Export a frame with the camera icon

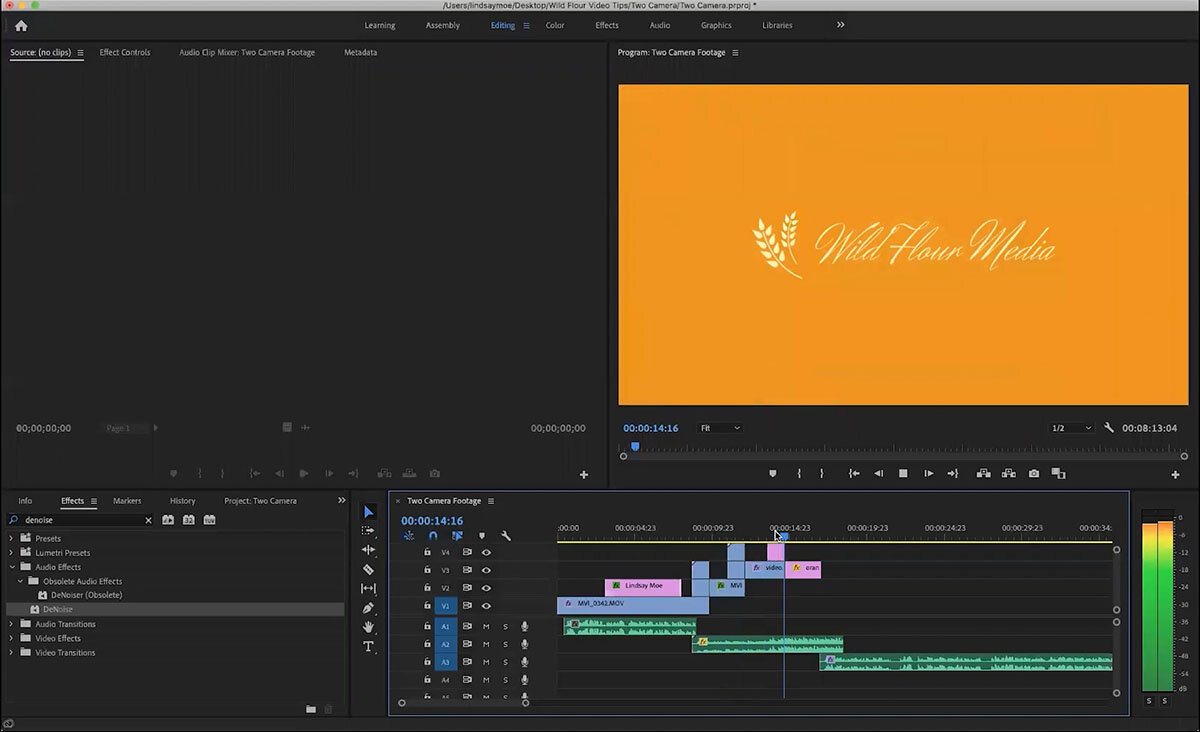[1034, 474]
